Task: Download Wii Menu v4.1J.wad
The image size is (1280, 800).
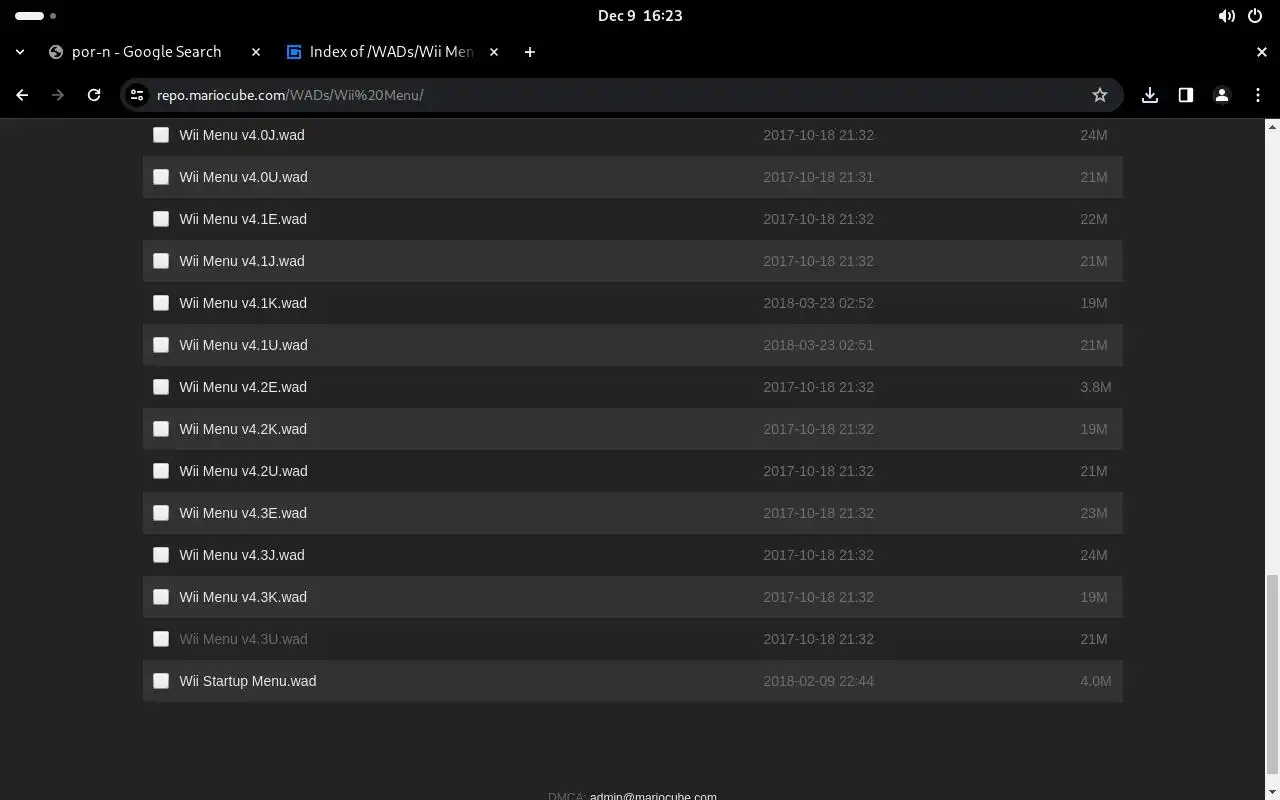Action: (x=242, y=261)
